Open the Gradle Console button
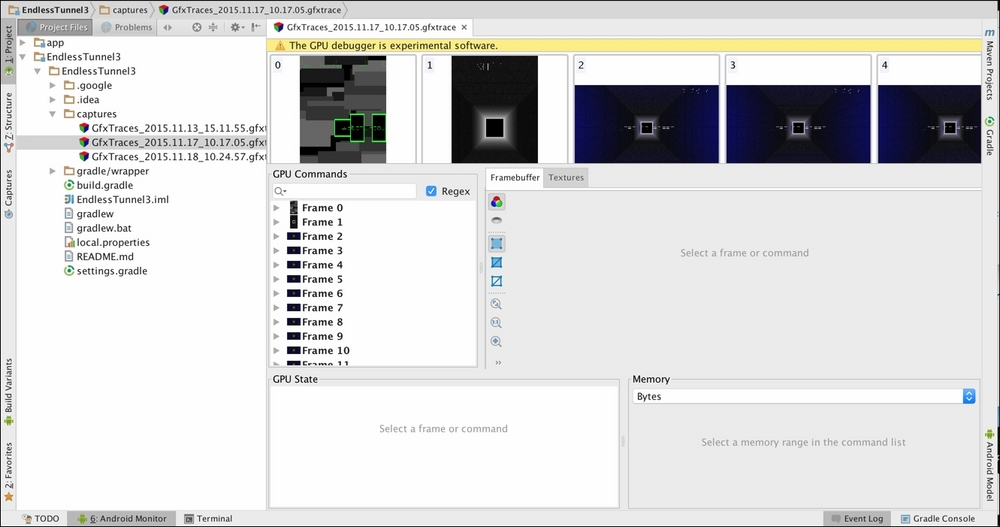Image resolution: width=1000 pixels, height=527 pixels. [x=938, y=519]
